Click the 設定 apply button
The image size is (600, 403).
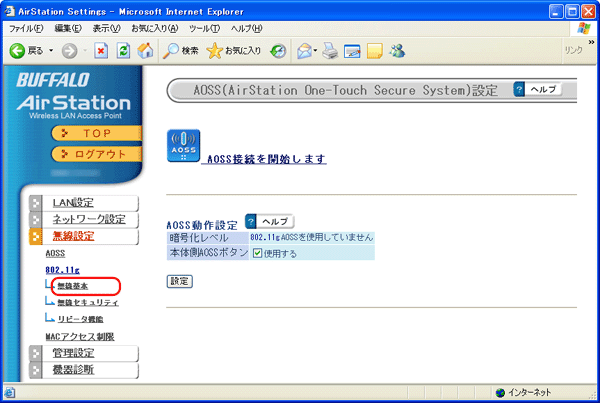click(x=179, y=281)
